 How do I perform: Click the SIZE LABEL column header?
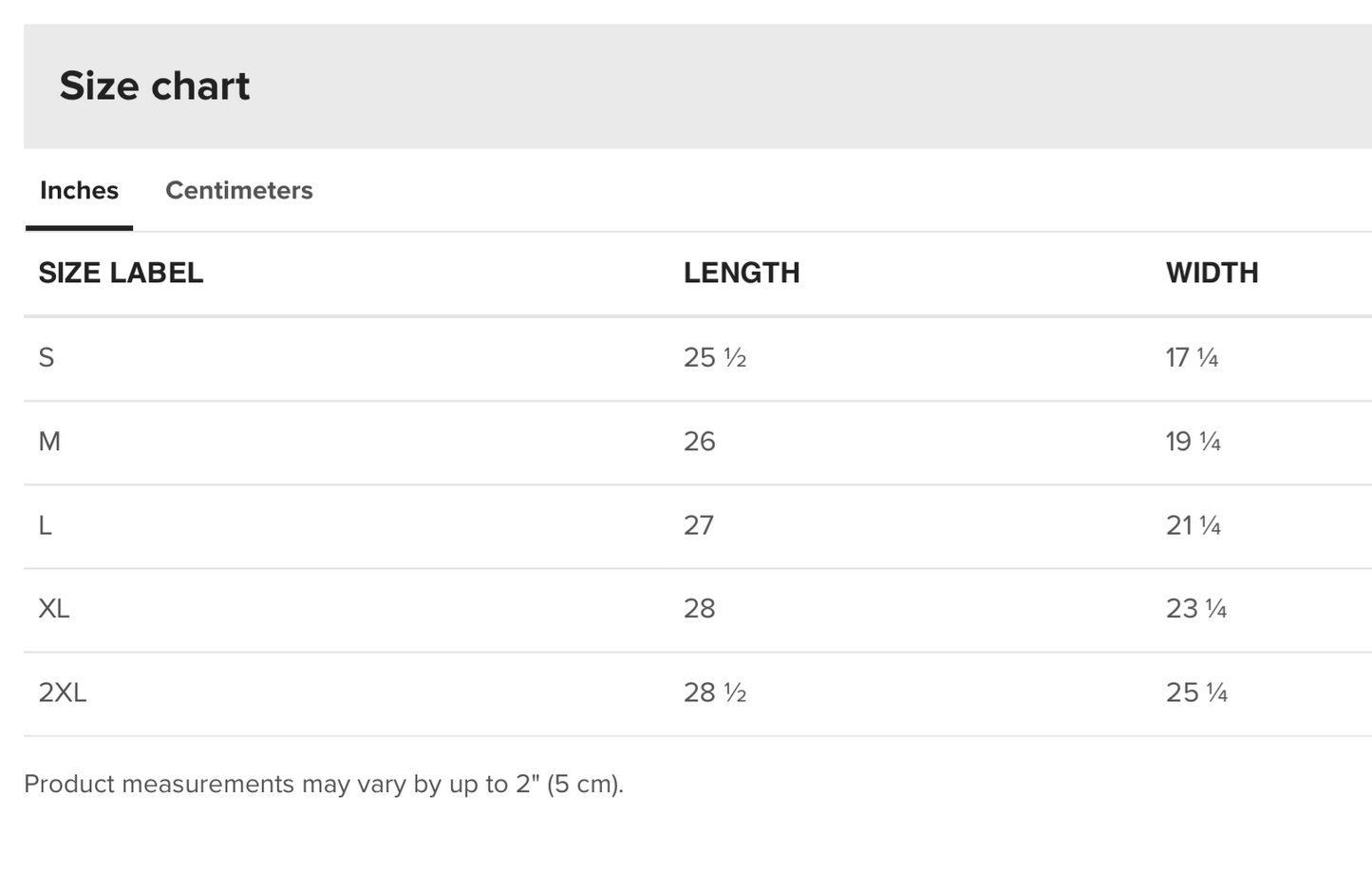121,273
